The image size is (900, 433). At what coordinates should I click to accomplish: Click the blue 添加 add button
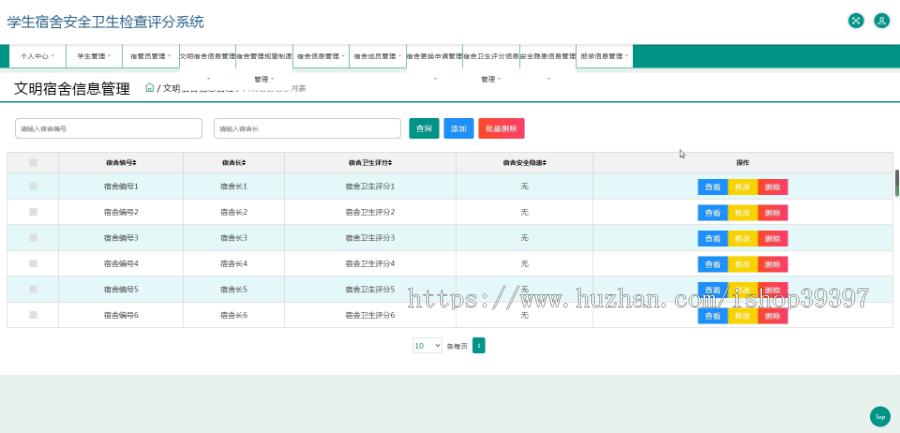coord(458,129)
